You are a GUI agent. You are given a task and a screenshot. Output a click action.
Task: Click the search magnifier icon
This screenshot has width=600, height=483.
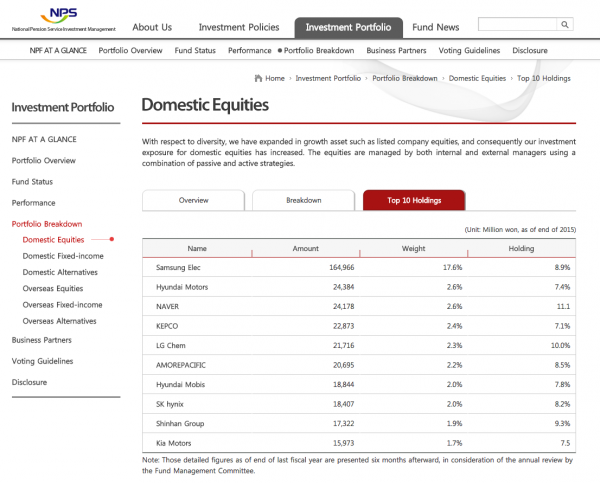coord(564,24)
